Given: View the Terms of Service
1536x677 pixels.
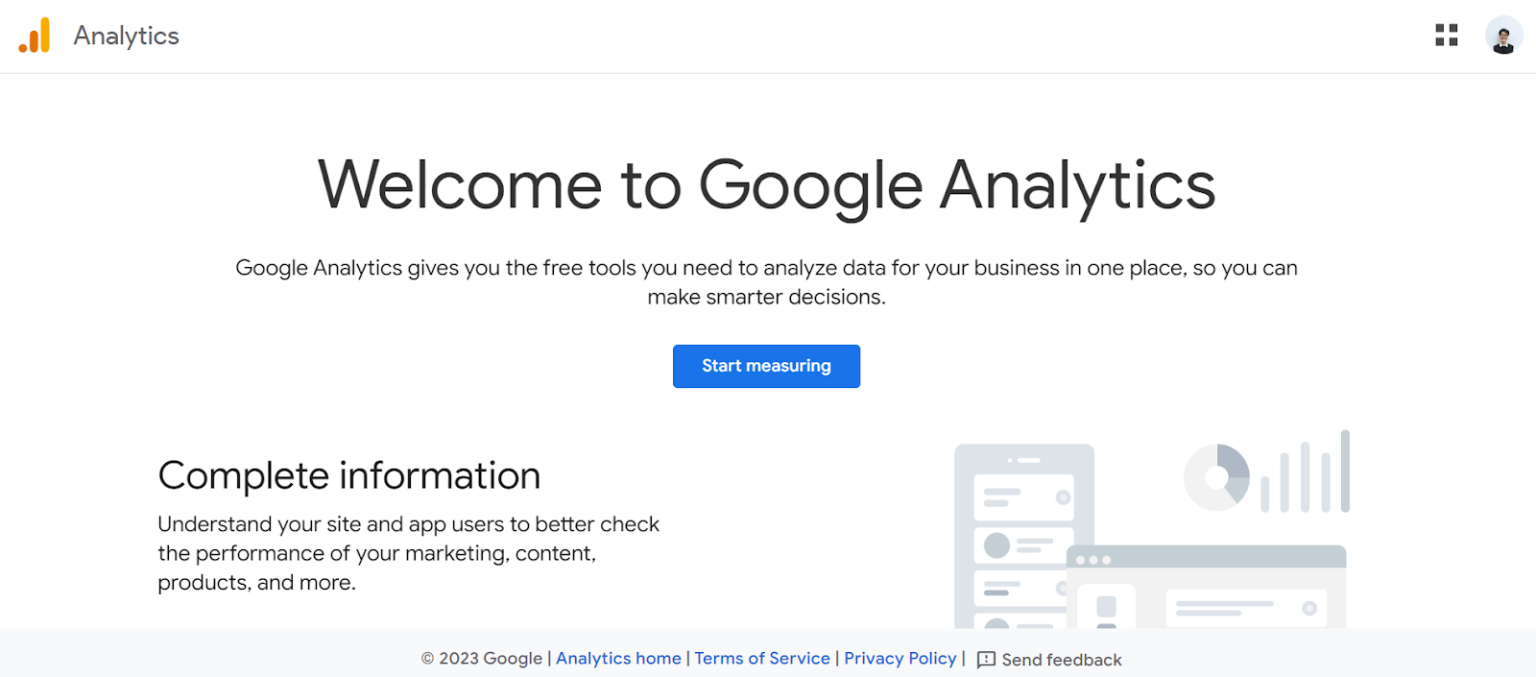Looking at the screenshot, I should click(x=762, y=658).
